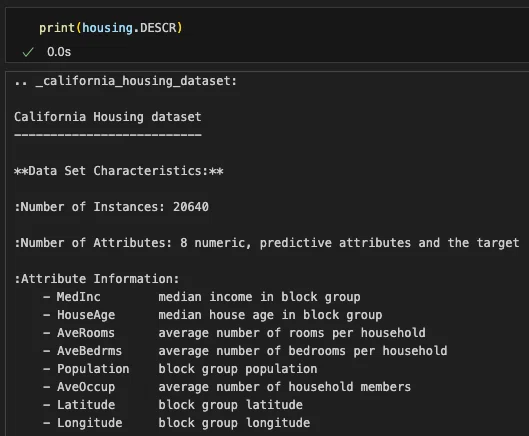Click 'block group longitude' description
This screenshot has height=436, width=529.
coord(234,423)
